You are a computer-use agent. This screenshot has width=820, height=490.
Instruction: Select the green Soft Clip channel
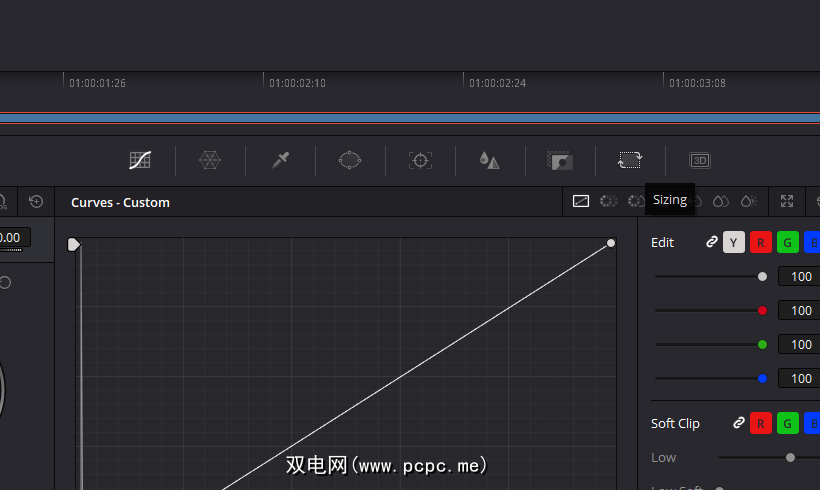coord(788,423)
